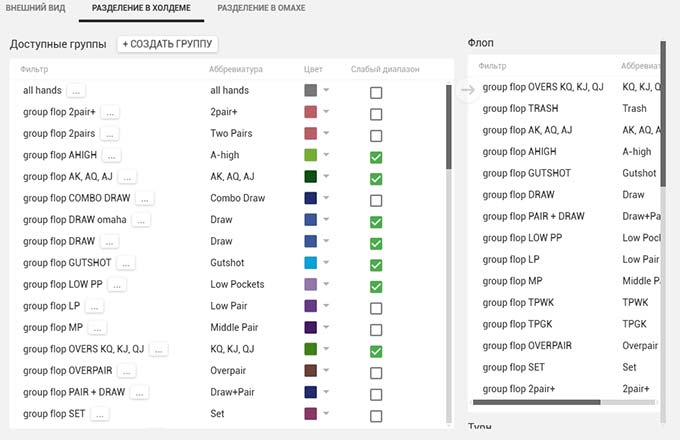
Task: Uncheck weak range for A-high group
Action: (376, 157)
